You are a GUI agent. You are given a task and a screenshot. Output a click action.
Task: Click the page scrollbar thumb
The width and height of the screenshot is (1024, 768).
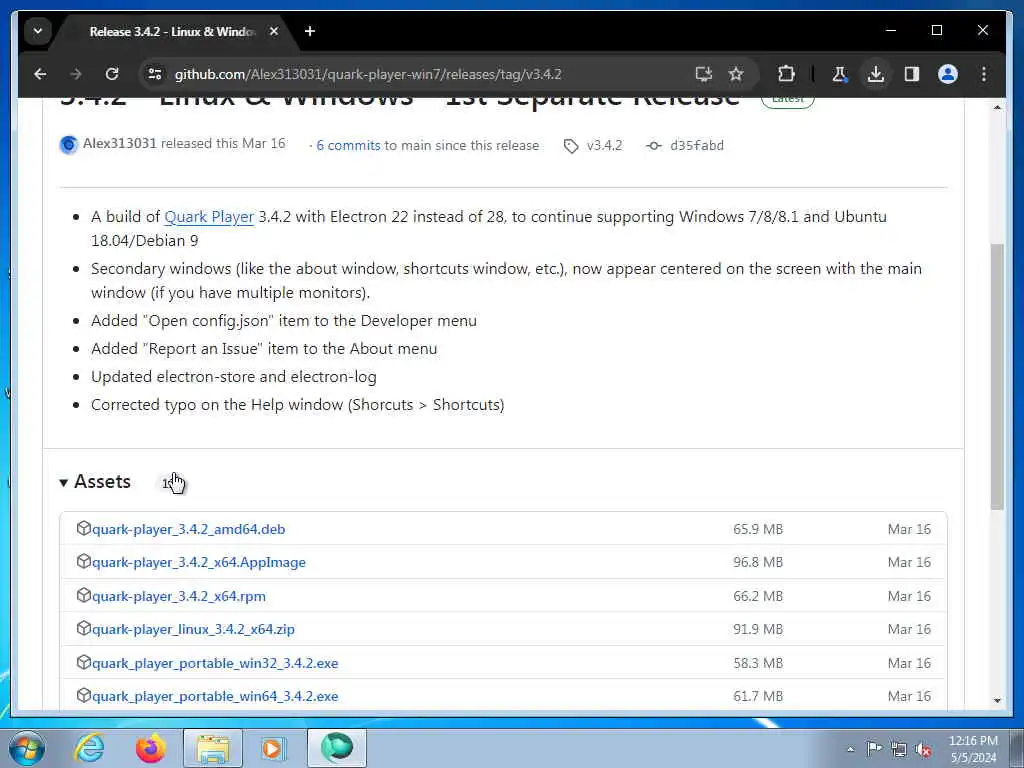(x=997, y=376)
